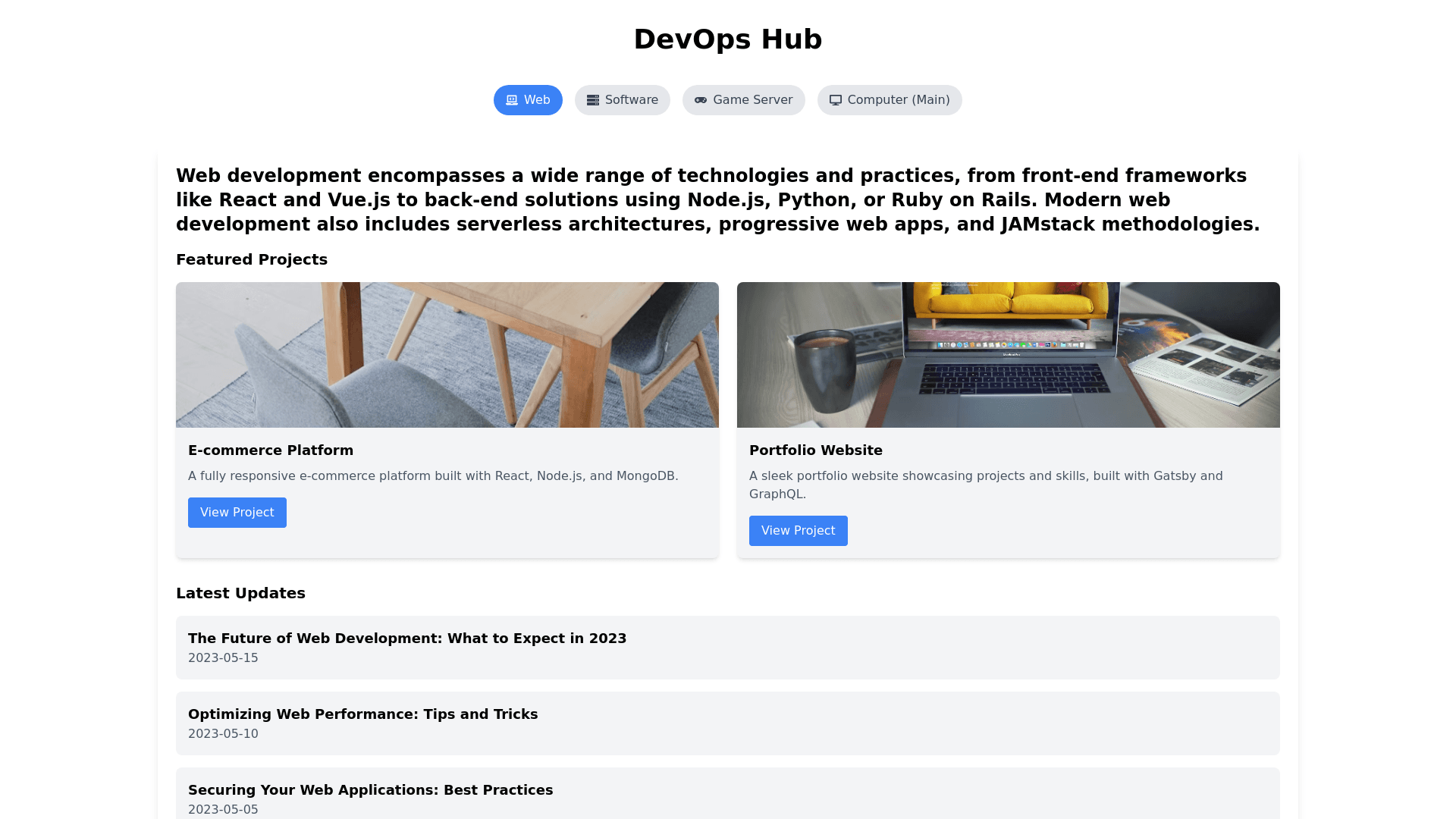
Task: Click the laptop icon in Web tab
Action: [512, 100]
